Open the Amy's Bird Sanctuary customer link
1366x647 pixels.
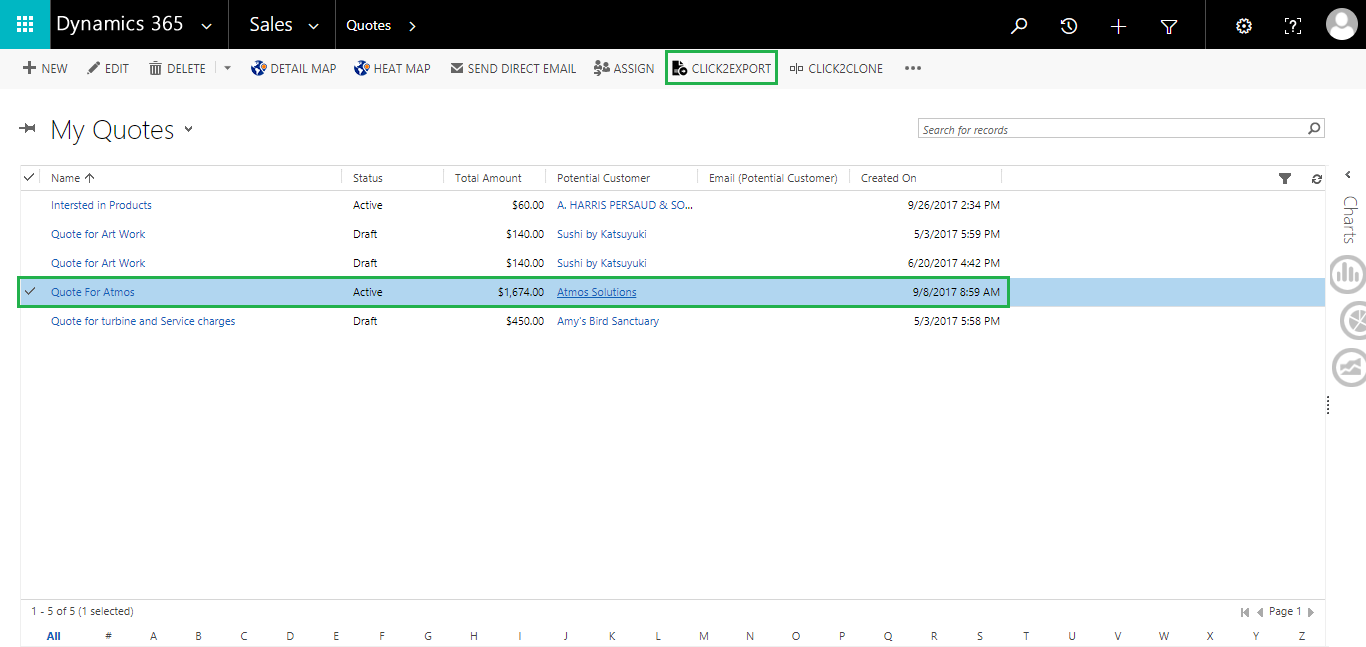pos(608,321)
